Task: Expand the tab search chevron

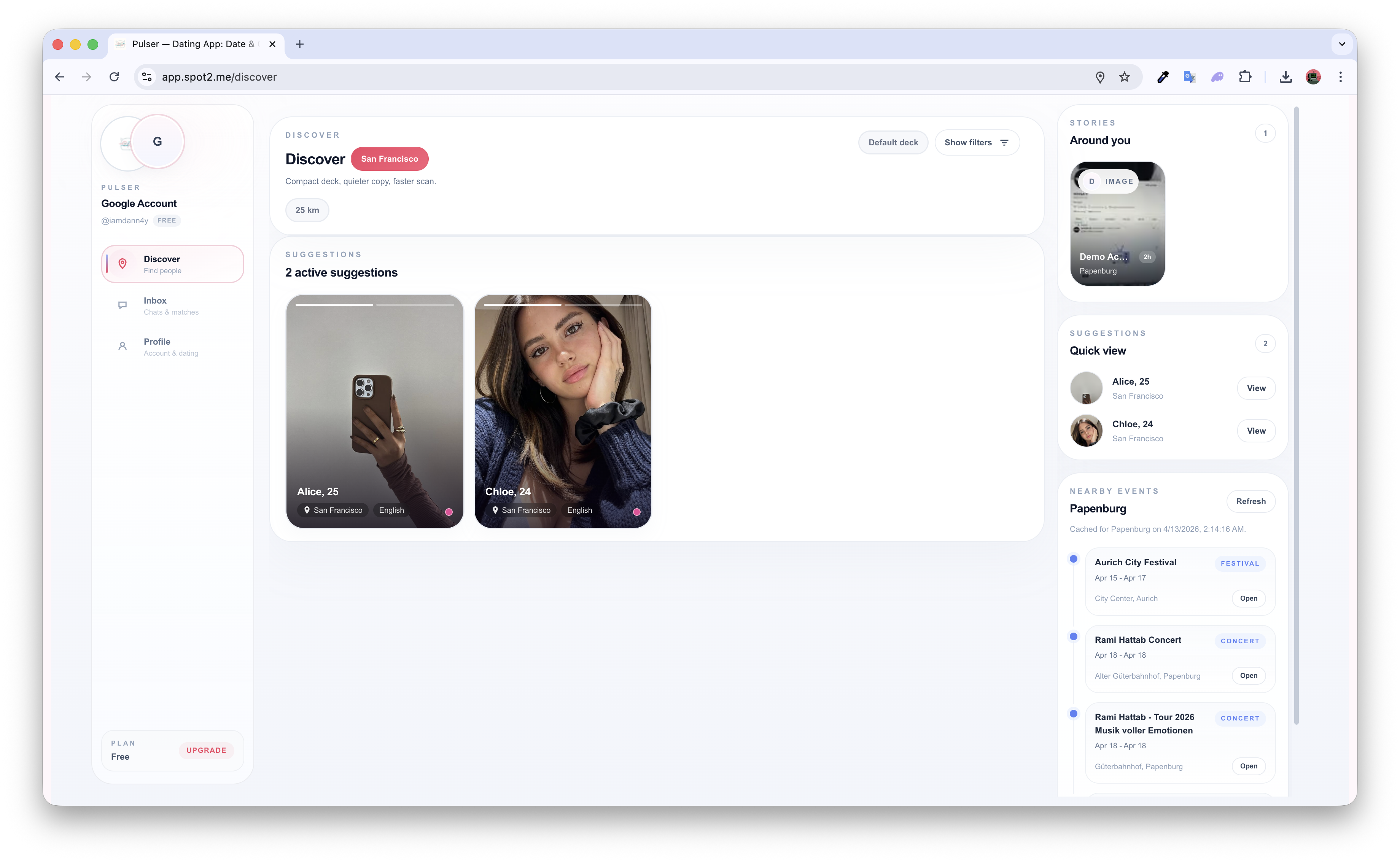Action: click(x=1342, y=44)
